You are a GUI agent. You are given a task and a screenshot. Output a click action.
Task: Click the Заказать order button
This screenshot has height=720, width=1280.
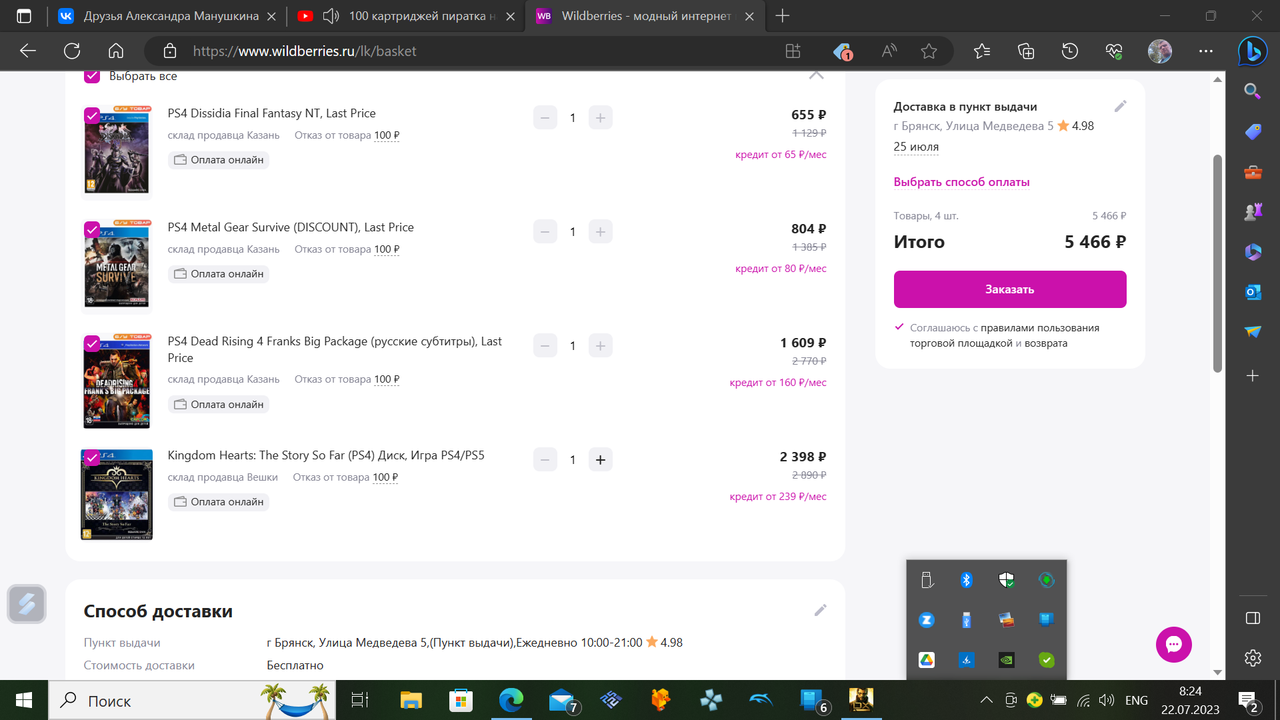[x=1010, y=289]
